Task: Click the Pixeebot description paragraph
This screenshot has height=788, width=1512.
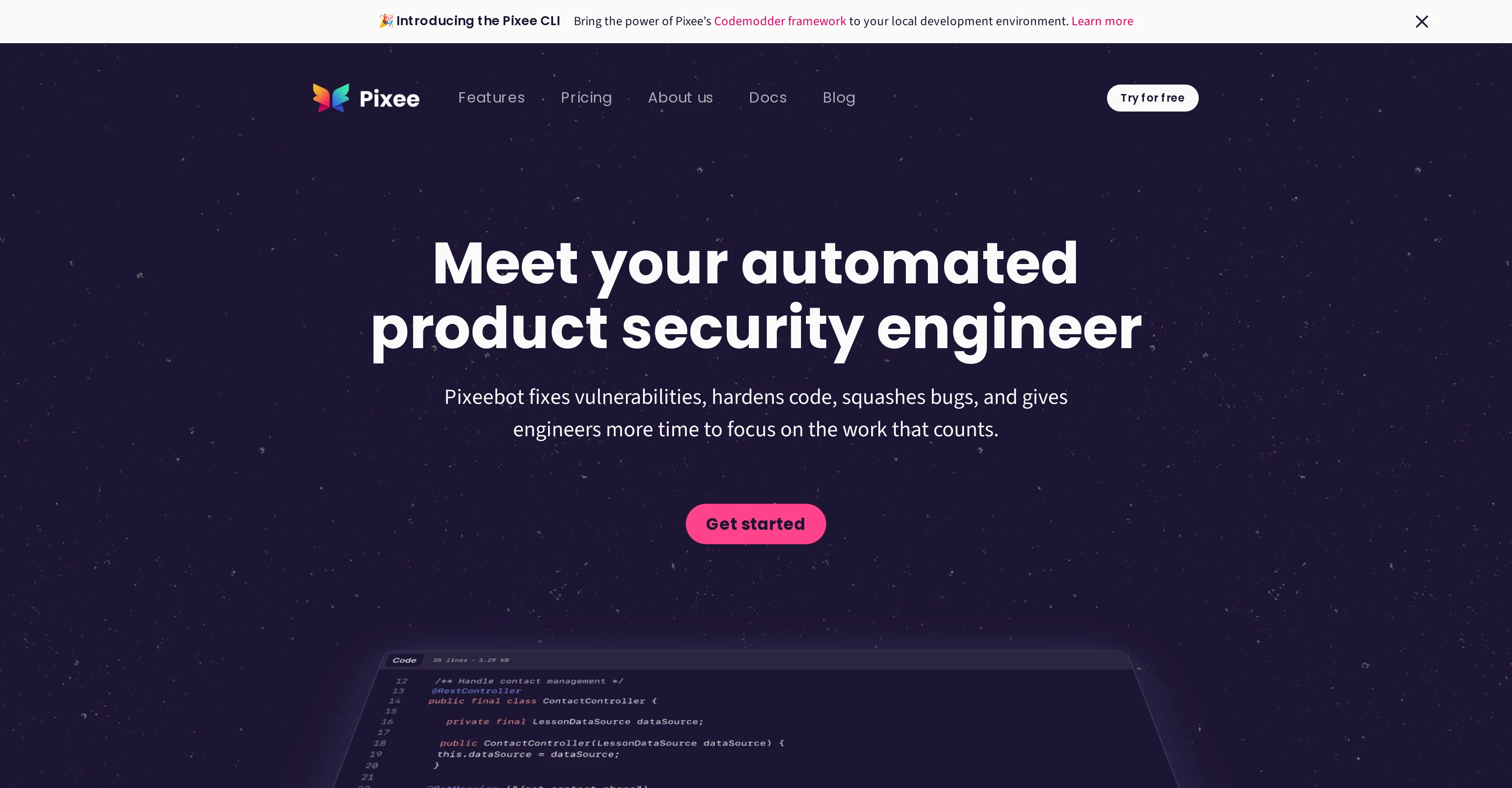Action: pos(756,413)
